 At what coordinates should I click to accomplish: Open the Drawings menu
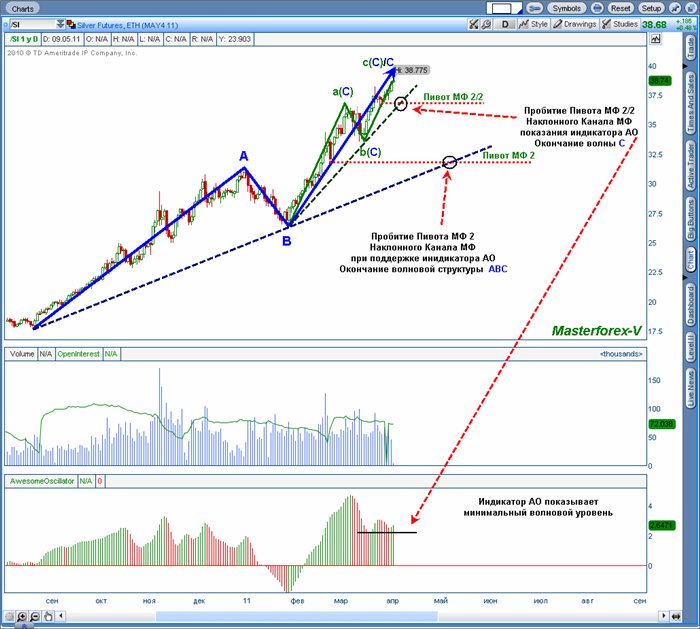point(575,24)
